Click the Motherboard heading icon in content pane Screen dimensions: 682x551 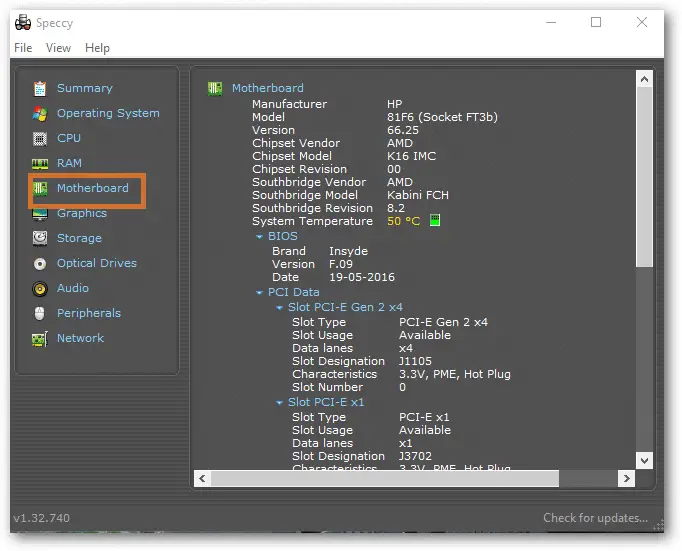tap(215, 89)
